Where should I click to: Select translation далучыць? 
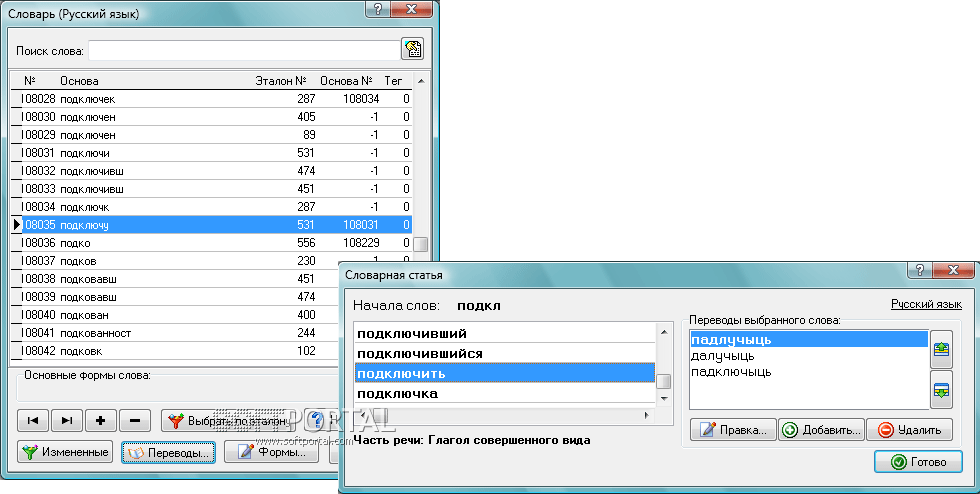click(809, 356)
